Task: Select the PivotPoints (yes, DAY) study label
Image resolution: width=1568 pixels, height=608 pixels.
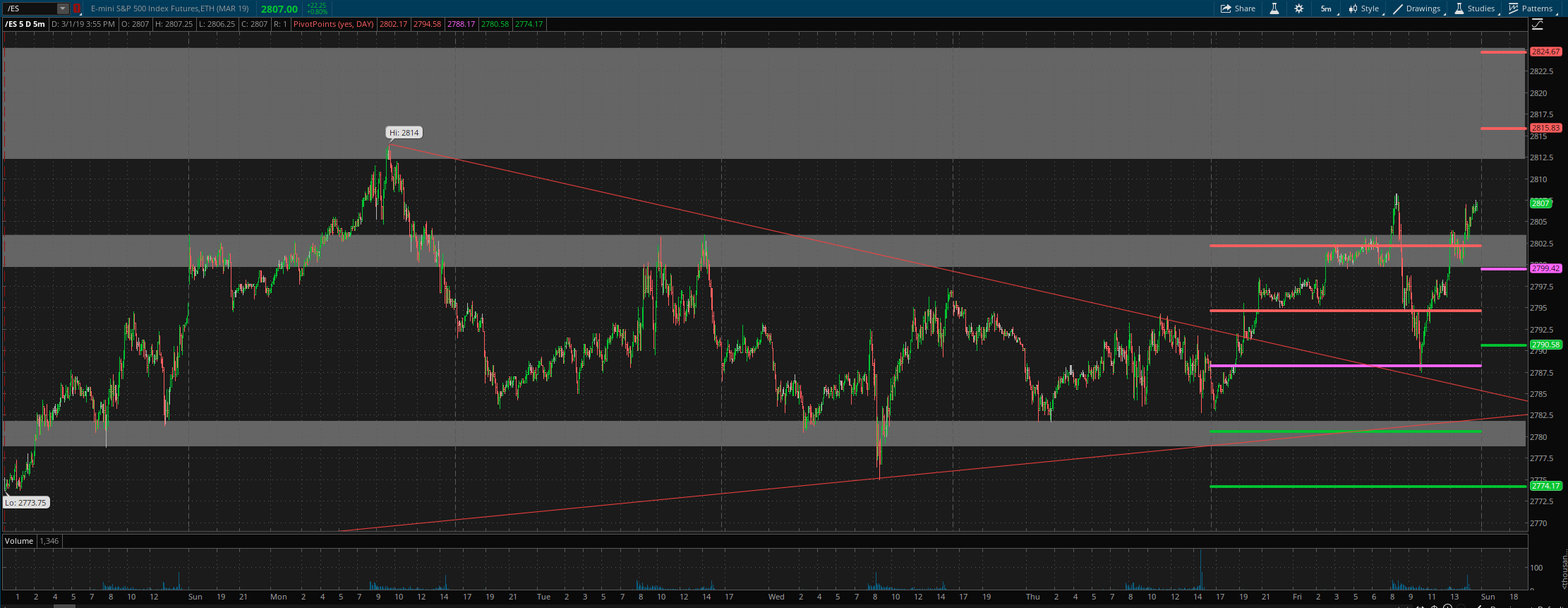Action: coord(334,24)
